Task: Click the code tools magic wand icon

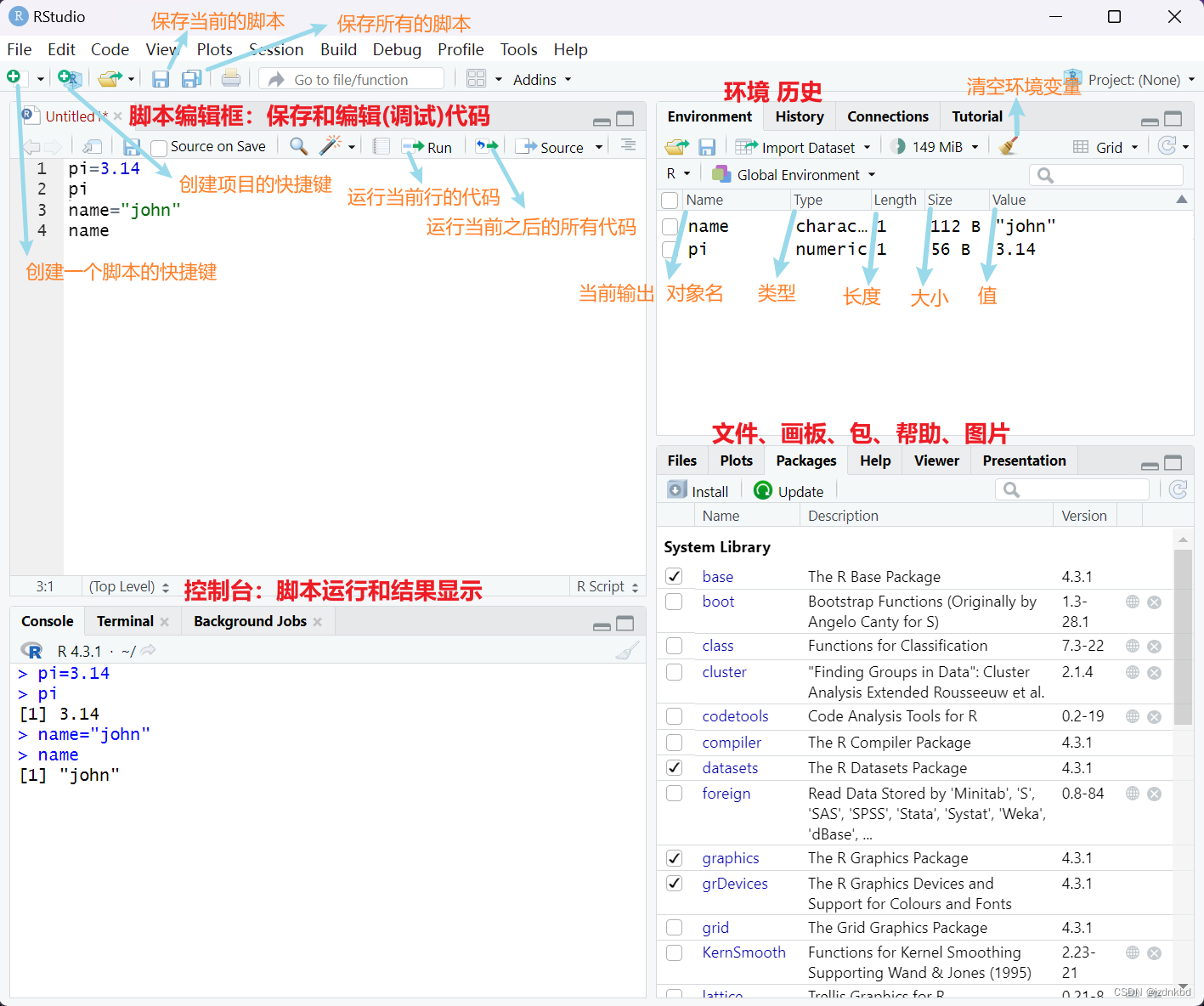Action: pyautogui.click(x=331, y=146)
